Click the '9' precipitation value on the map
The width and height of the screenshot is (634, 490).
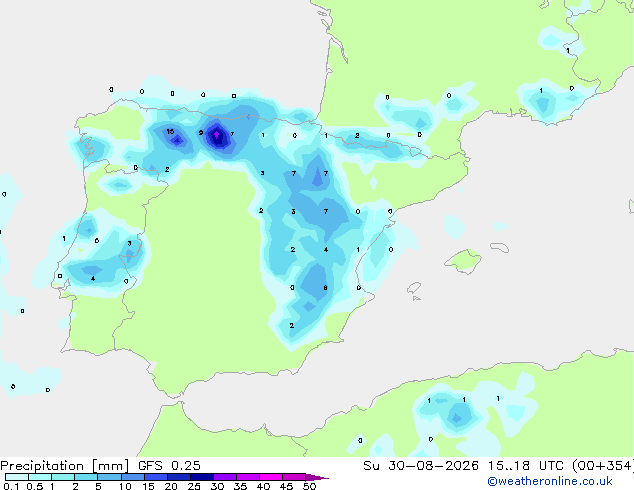pyautogui.click(x=201, y=133)
